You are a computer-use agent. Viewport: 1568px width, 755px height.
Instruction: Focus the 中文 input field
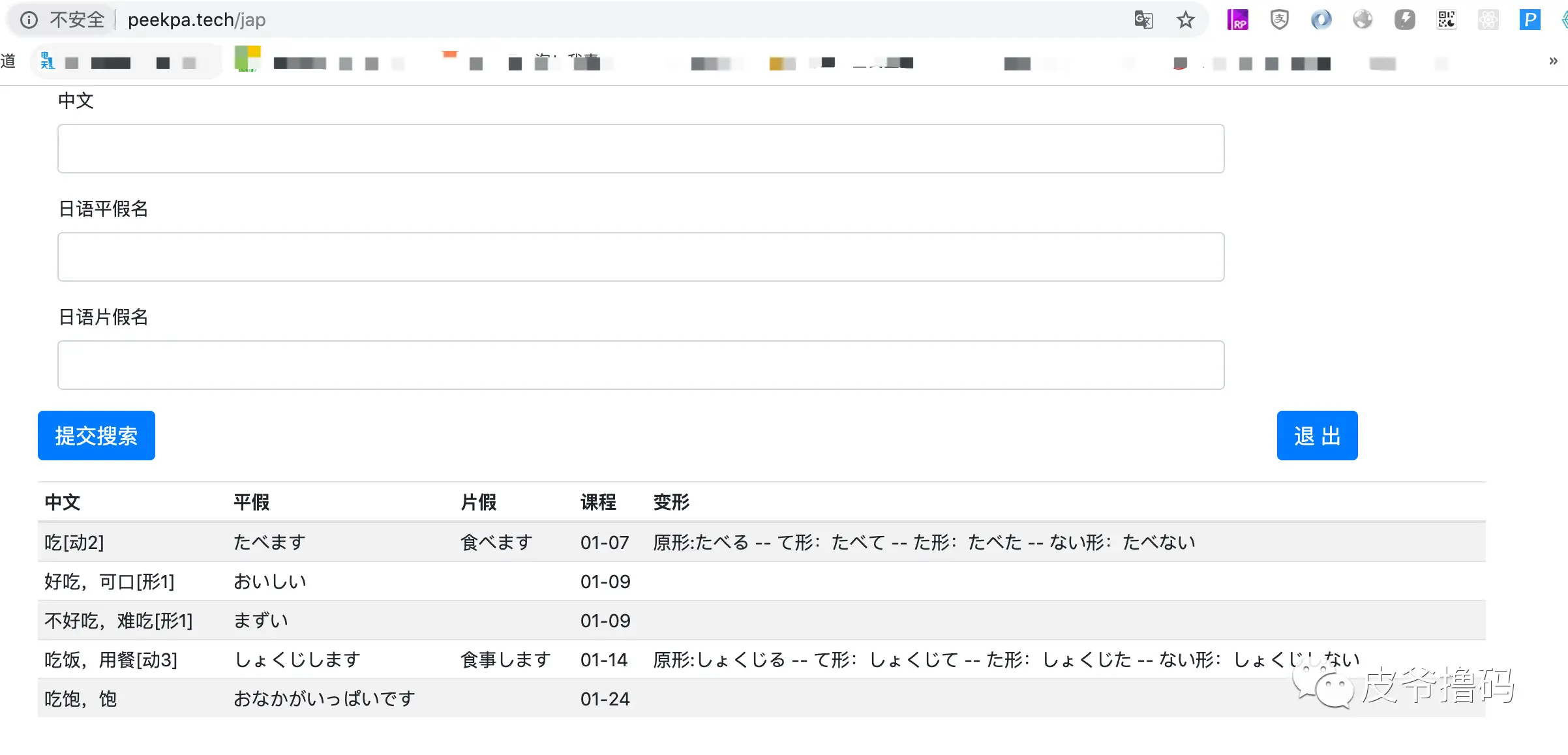tap(641, 149)
